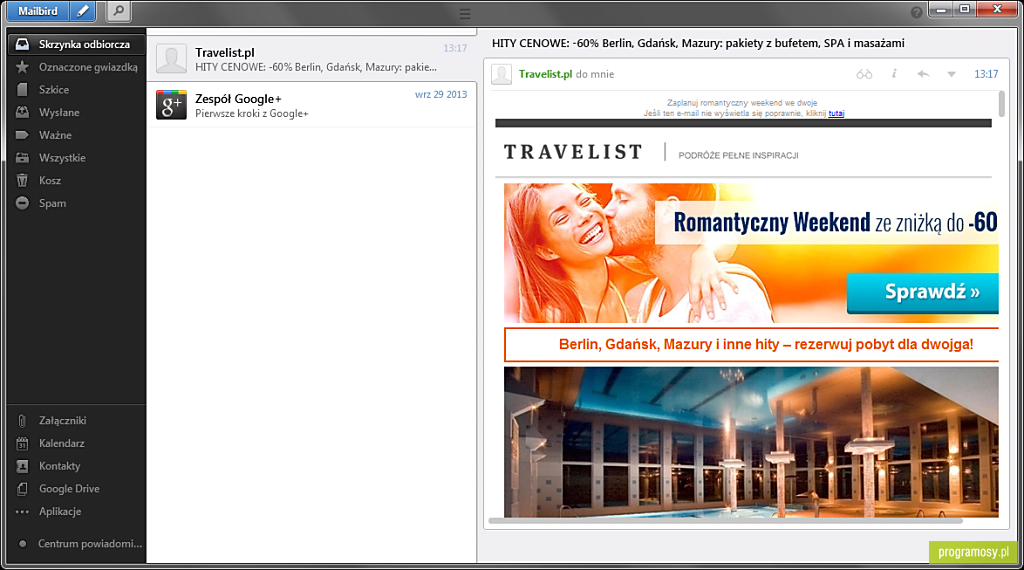Click the Berlin, Gdańsk, Mazury red headline
This screenshot has width=1024, height=570.
(765, 345)
